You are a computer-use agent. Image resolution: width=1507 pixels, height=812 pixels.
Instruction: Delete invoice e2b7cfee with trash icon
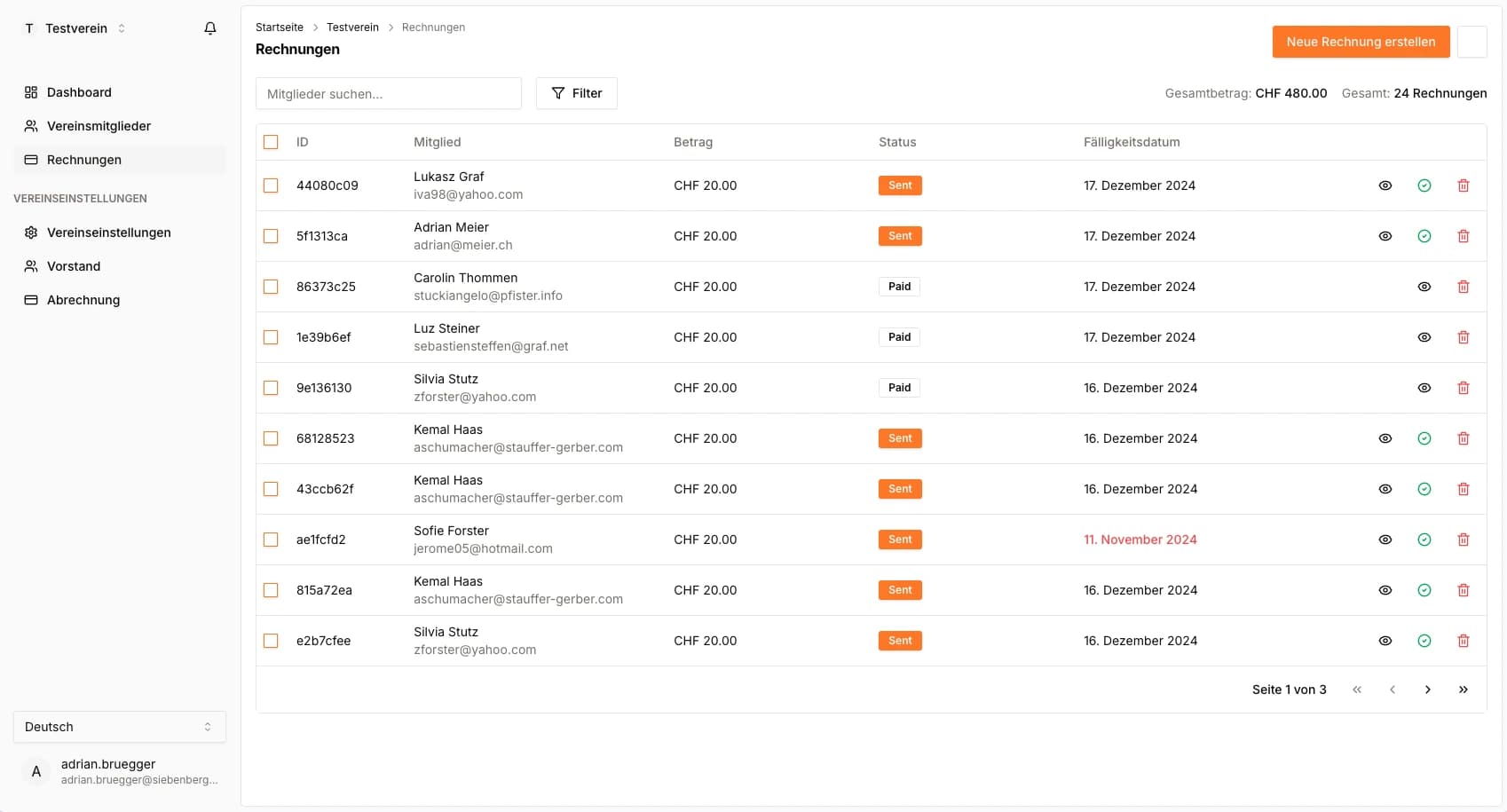point(1464,641)
